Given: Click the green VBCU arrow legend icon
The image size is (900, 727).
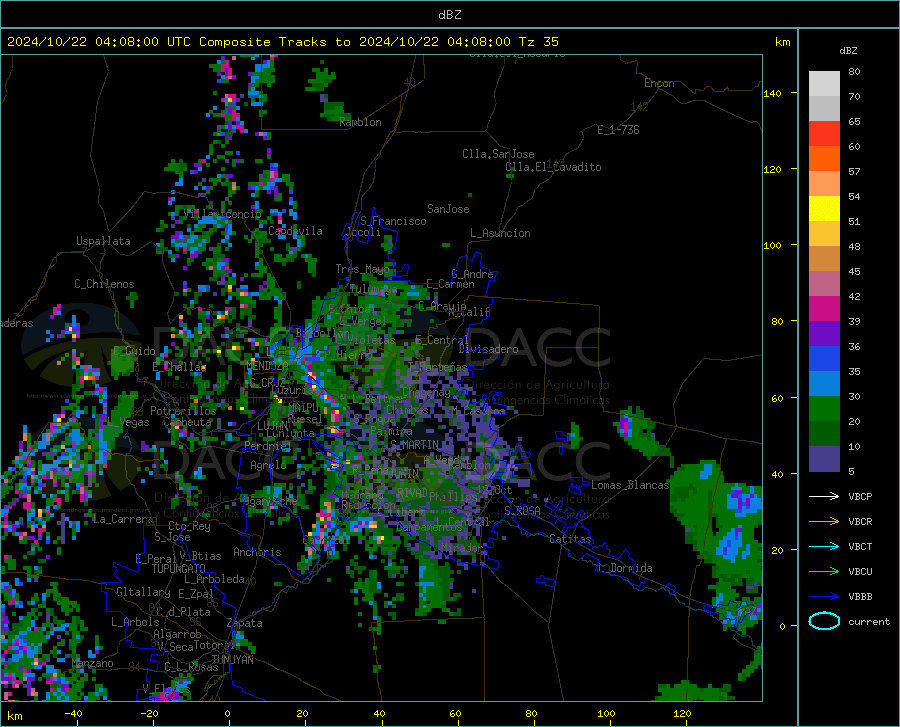Looking at the screenshot, I should [824, 572].
